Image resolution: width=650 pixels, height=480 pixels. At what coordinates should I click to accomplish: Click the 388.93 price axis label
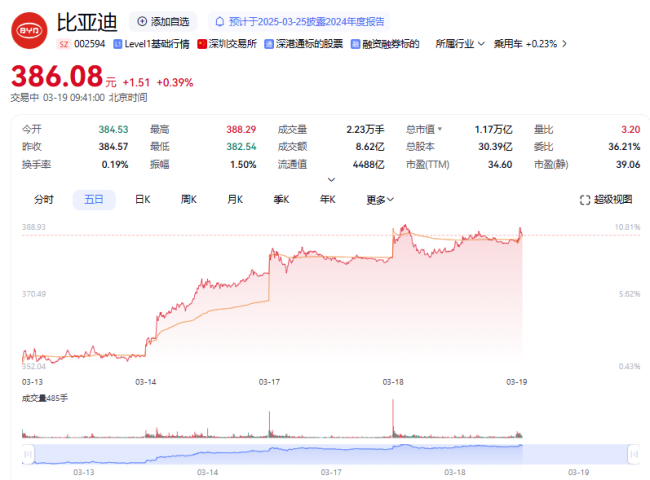(x=34, y=227)
